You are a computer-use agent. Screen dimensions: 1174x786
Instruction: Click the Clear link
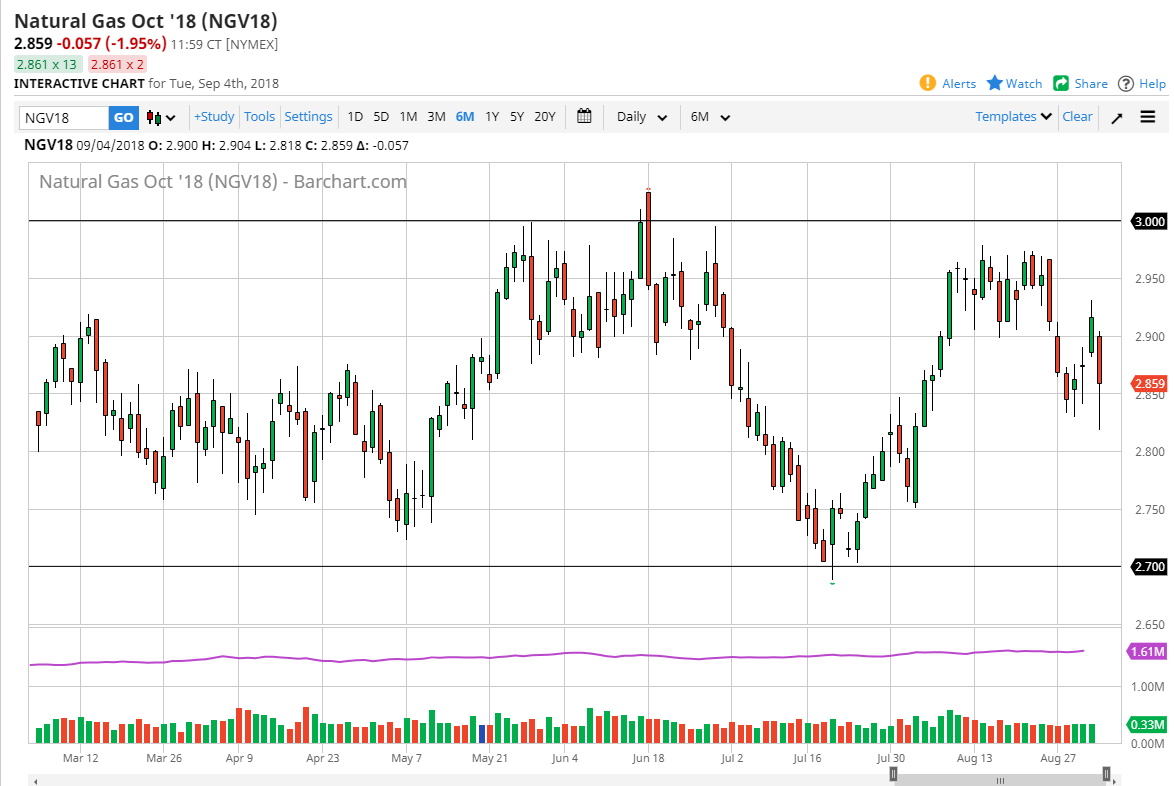click(x=1077, y=116)
